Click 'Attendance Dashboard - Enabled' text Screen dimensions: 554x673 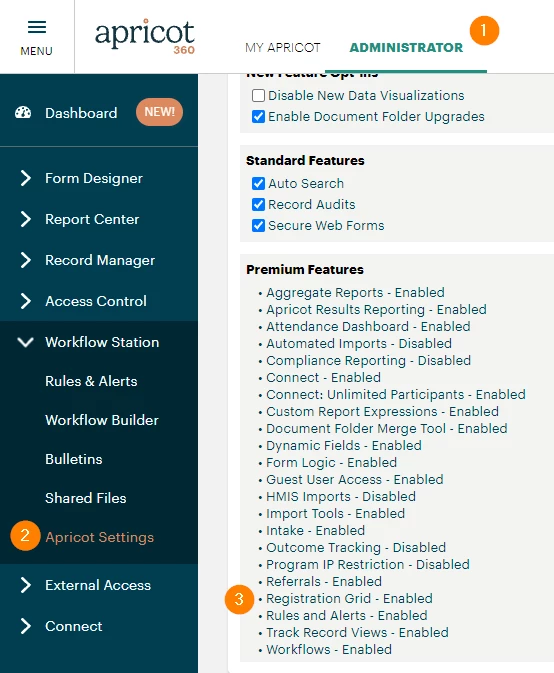click(368, 326)
